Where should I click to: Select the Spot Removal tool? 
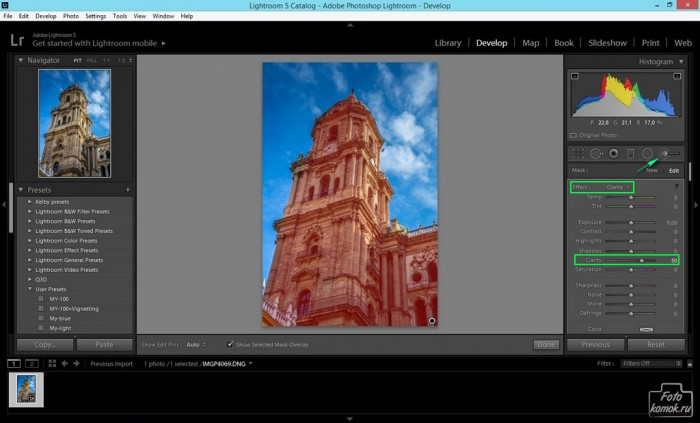pos(596,153)
